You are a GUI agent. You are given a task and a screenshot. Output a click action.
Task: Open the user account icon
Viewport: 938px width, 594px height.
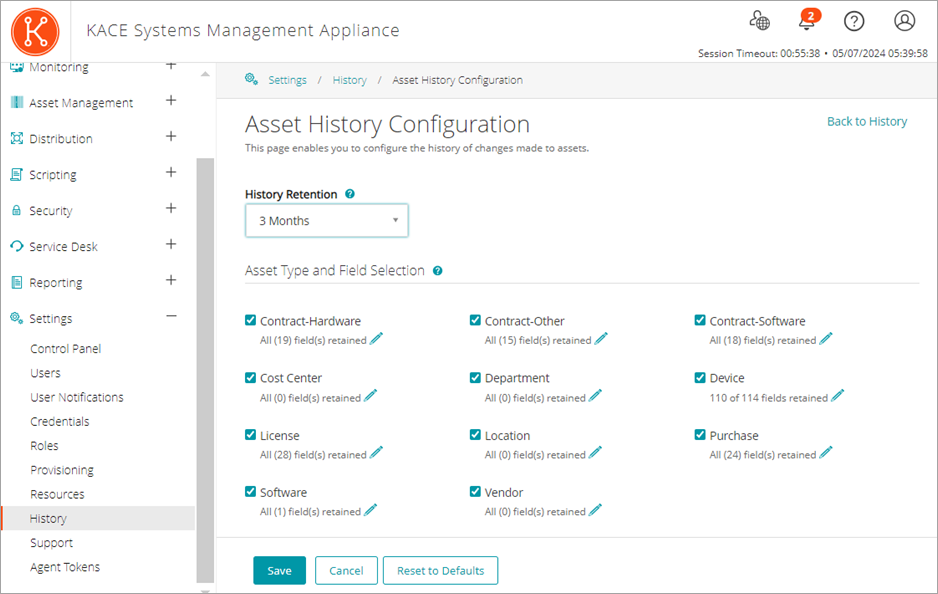pyautogui.click(x=903, y=20)
